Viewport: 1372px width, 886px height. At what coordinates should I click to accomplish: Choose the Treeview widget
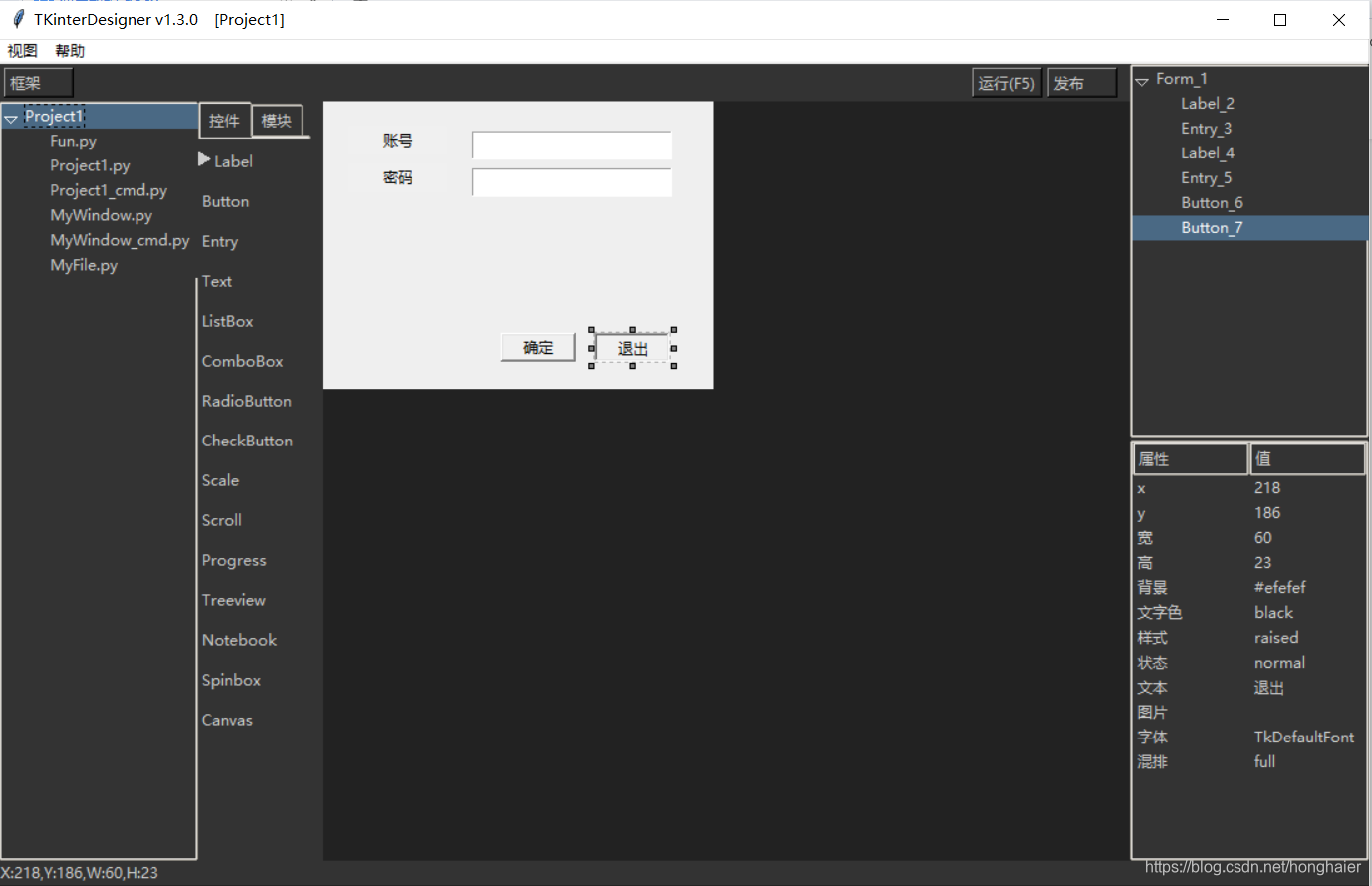[233, 600]
